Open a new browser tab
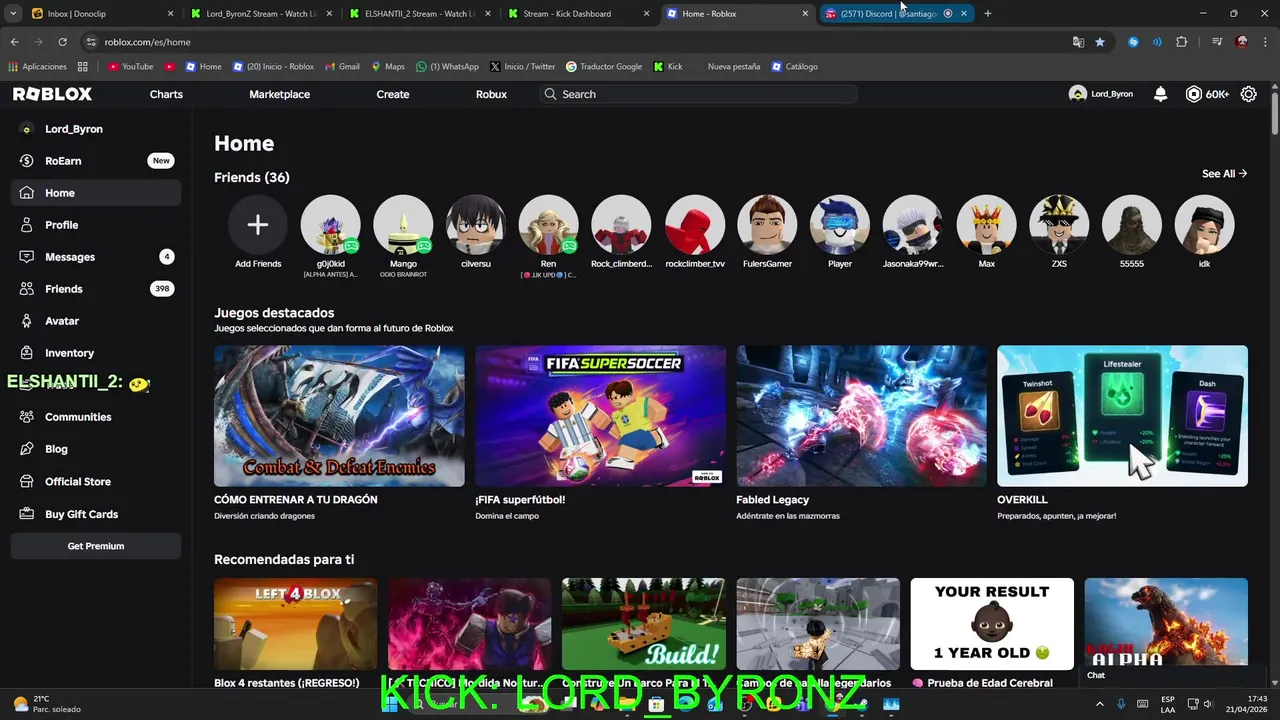The width and height of the screenshot is (1280, 720). 988,14
